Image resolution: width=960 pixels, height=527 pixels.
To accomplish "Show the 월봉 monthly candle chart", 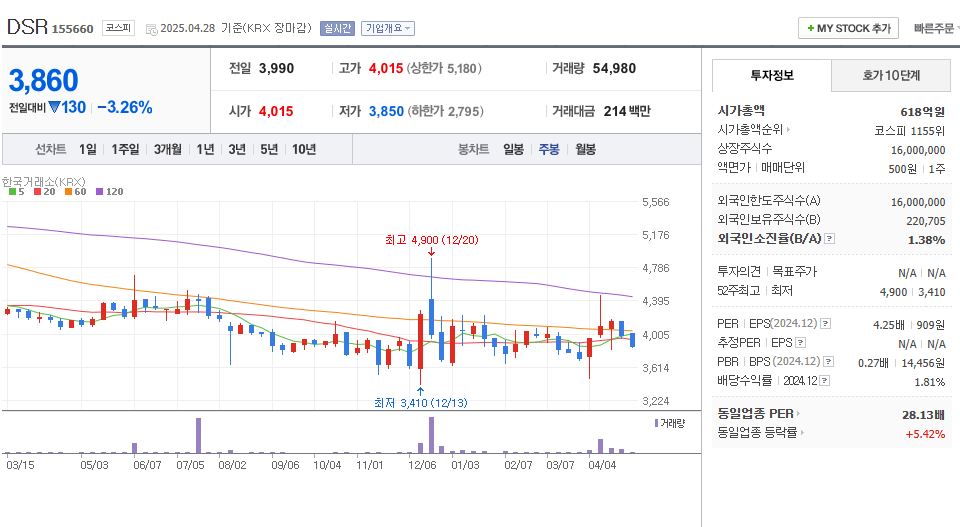I will coord(585,149).
